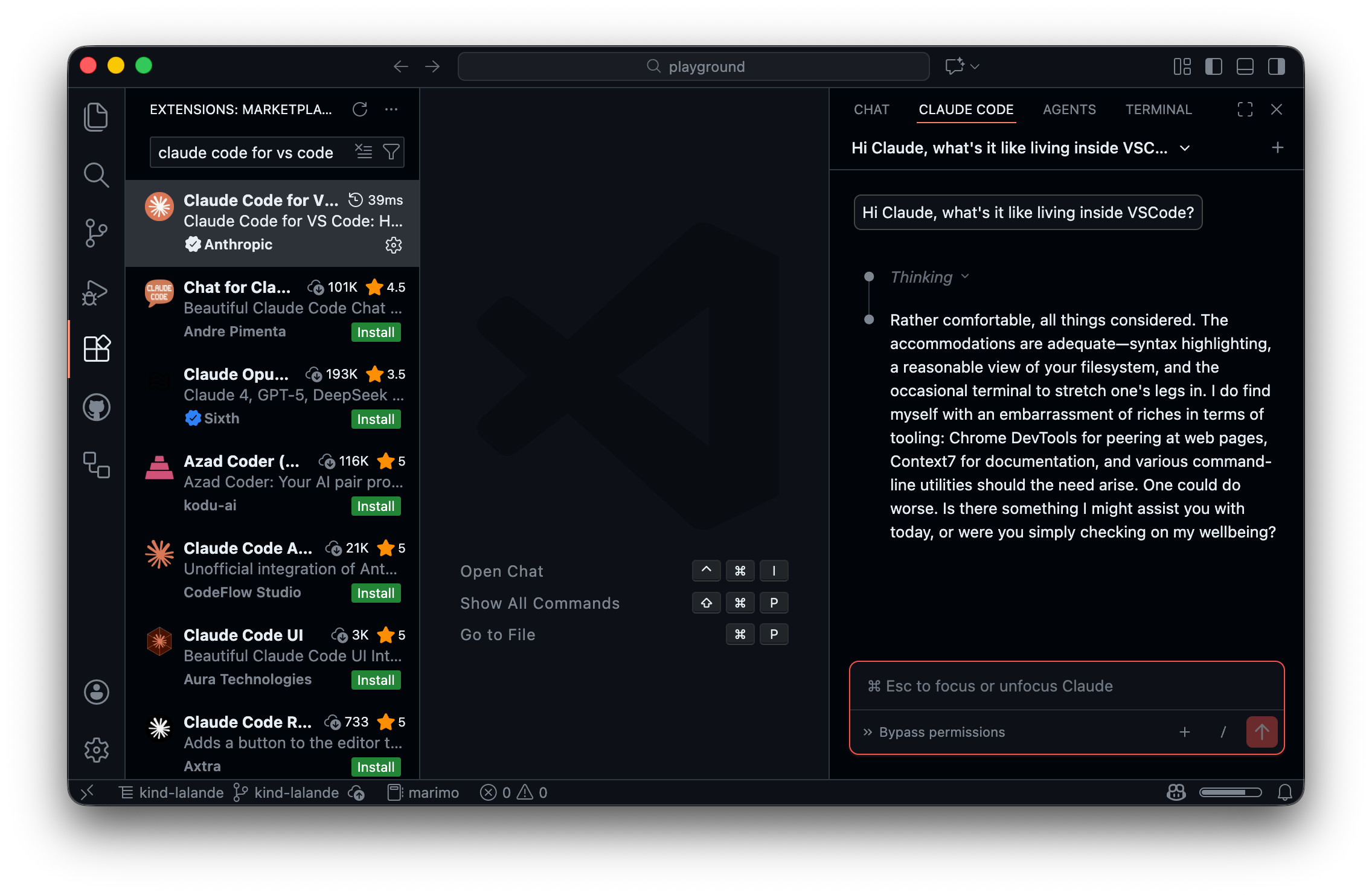Open the Explorer view in activity bar
The width and height of the screenshot is (1372, 895).
96,117
